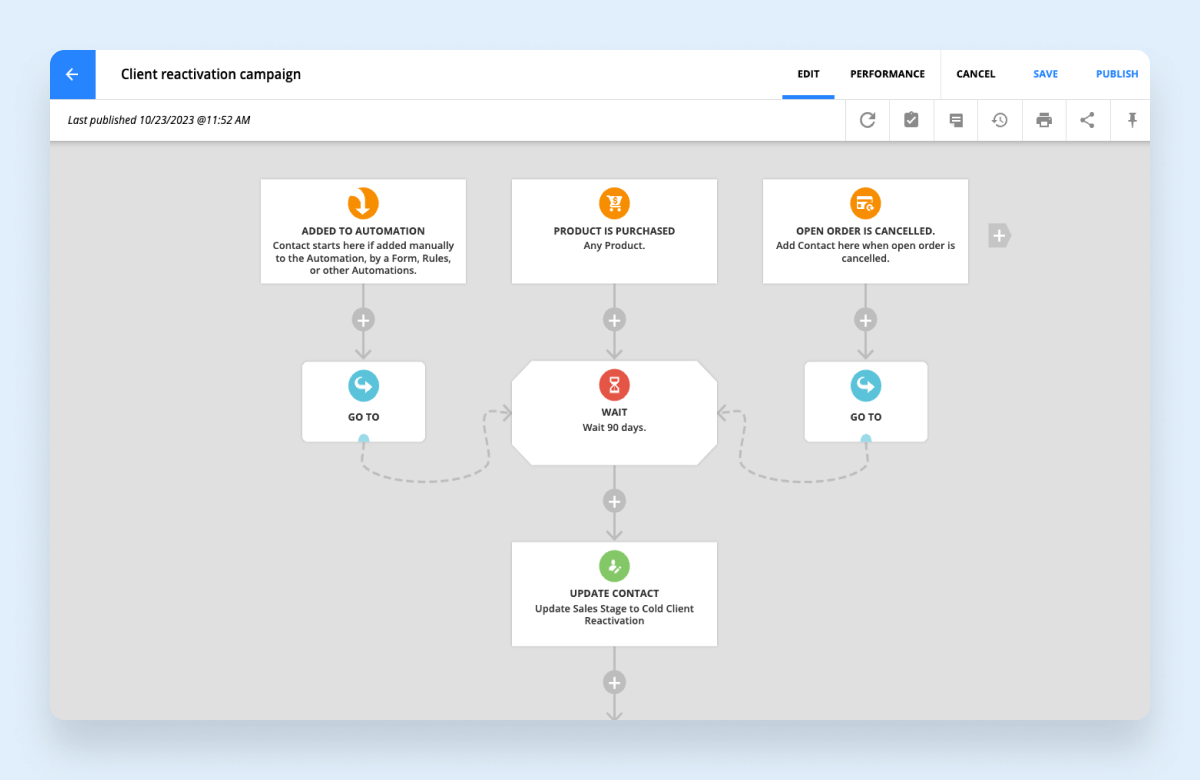Add step below Product Is Purchased trigger
The height and width of the screenshot is (780, 1200).
point(614,320)
